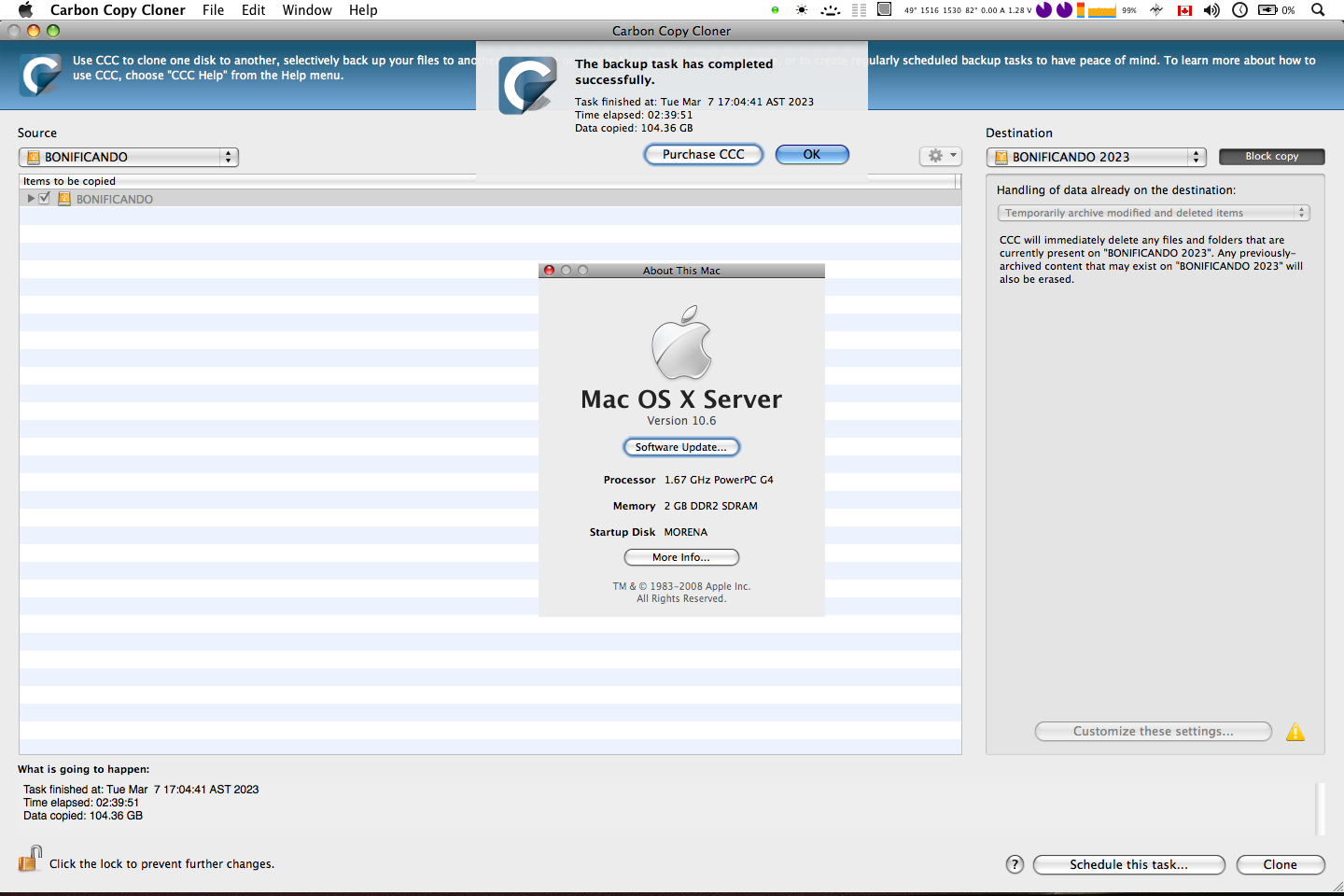Click the lock to prevent changes
This screenshot has width=1344, height=896.
pyautogui.click(x=30, y=859)
